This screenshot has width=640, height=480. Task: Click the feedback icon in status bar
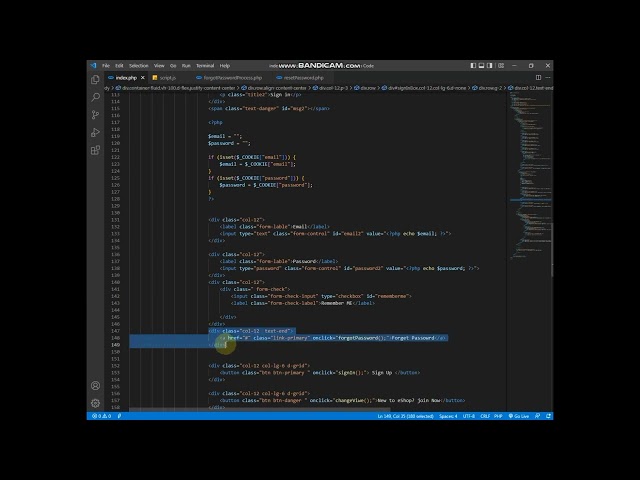[x=538, y=416]
